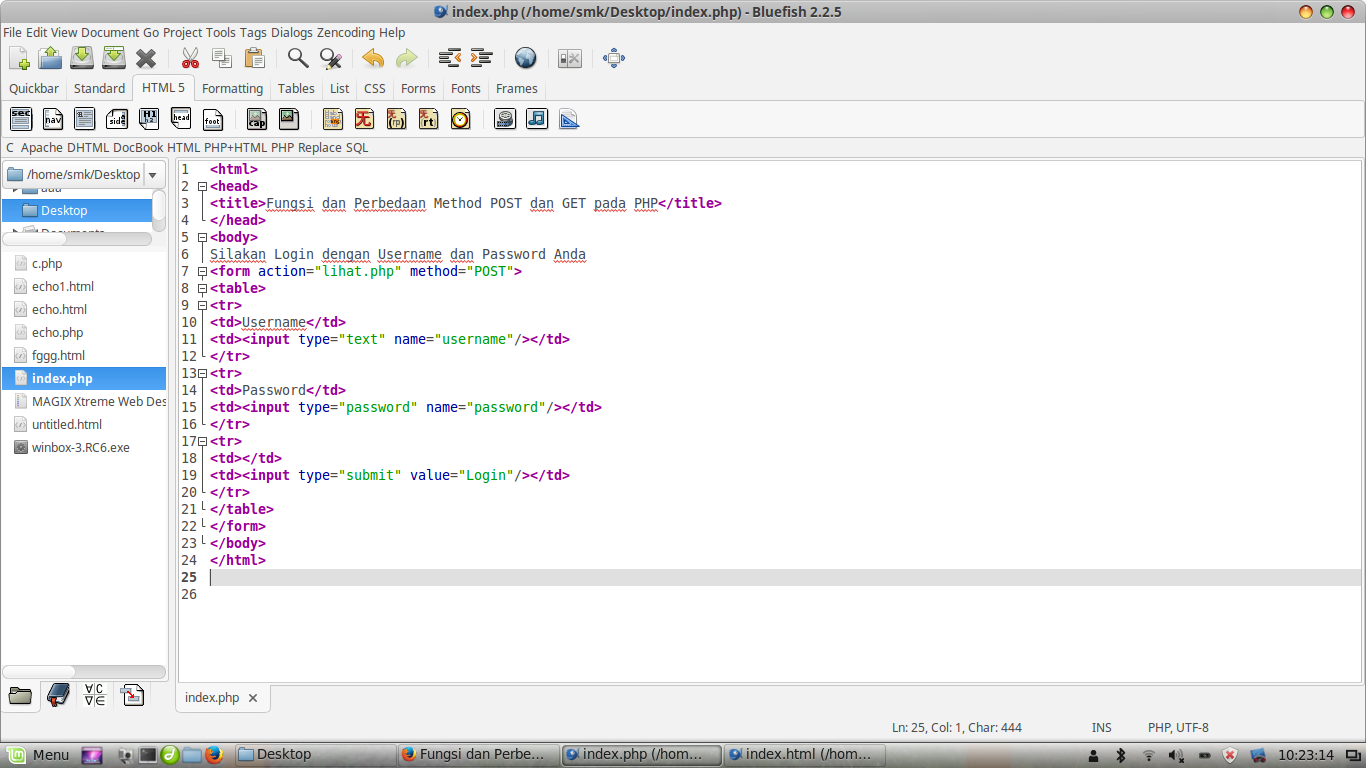
Task: Switch to the CSS toolbar tab
Action: 375,89
